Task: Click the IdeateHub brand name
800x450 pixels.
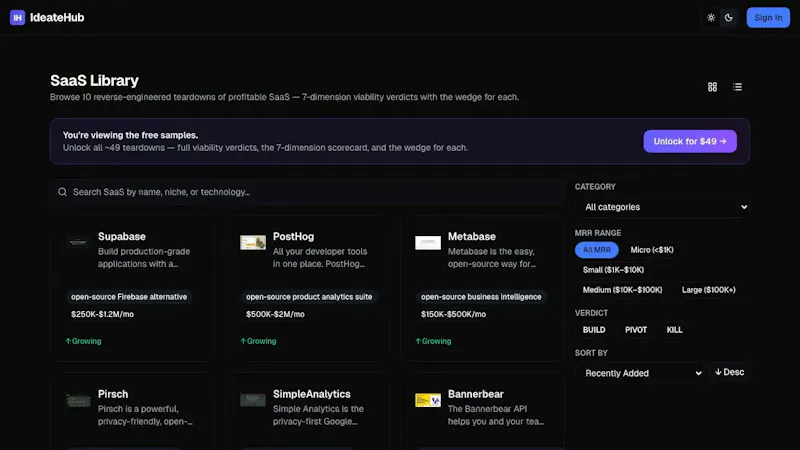Action: tap(57, 17)
